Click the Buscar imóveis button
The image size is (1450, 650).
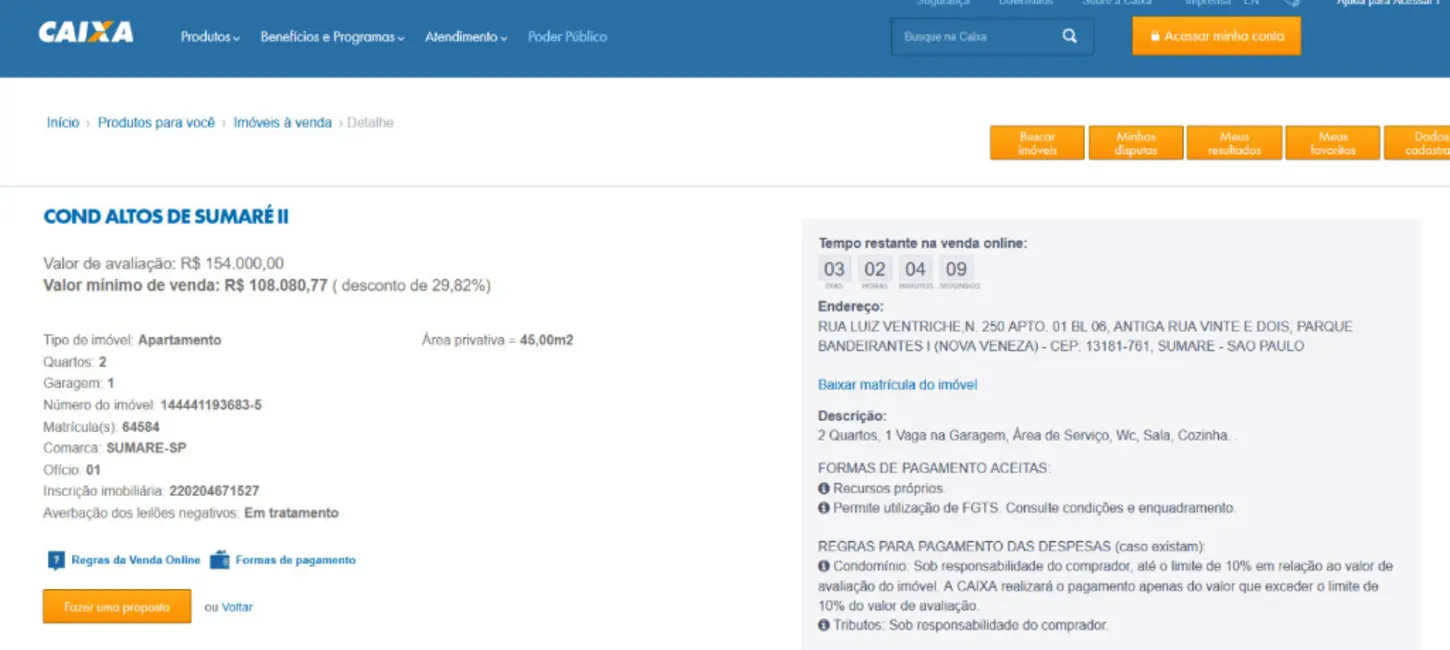[x=1037, y=143]
